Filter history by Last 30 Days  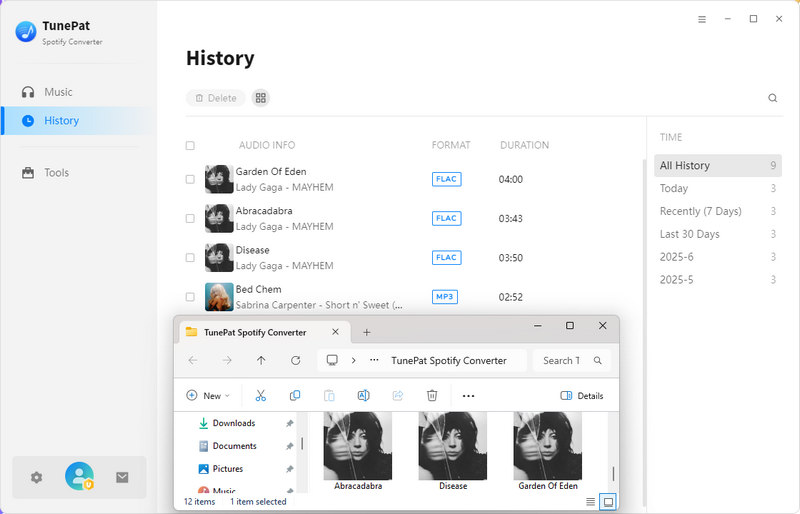point(718,234)
